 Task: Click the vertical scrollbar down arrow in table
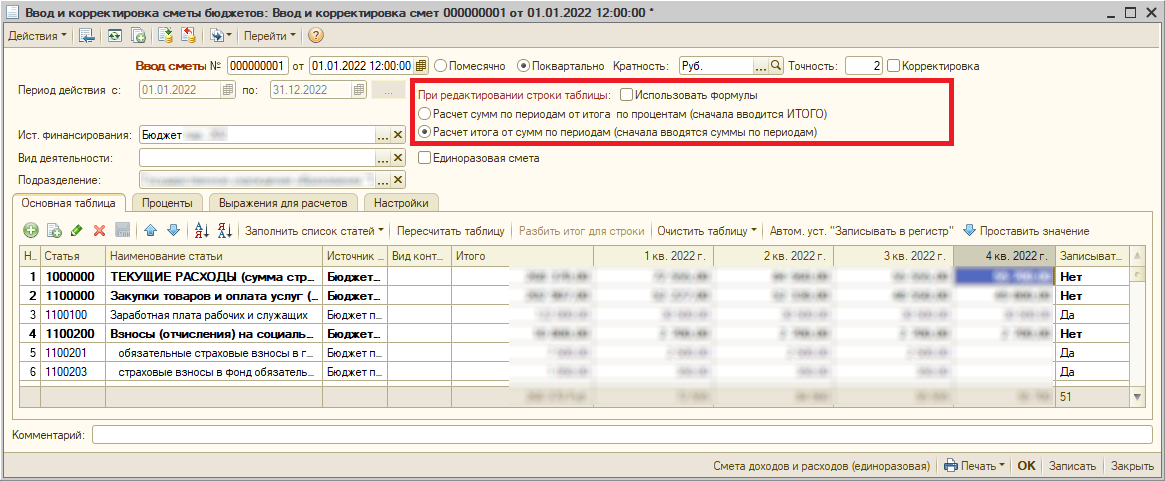click(1137, 397)
